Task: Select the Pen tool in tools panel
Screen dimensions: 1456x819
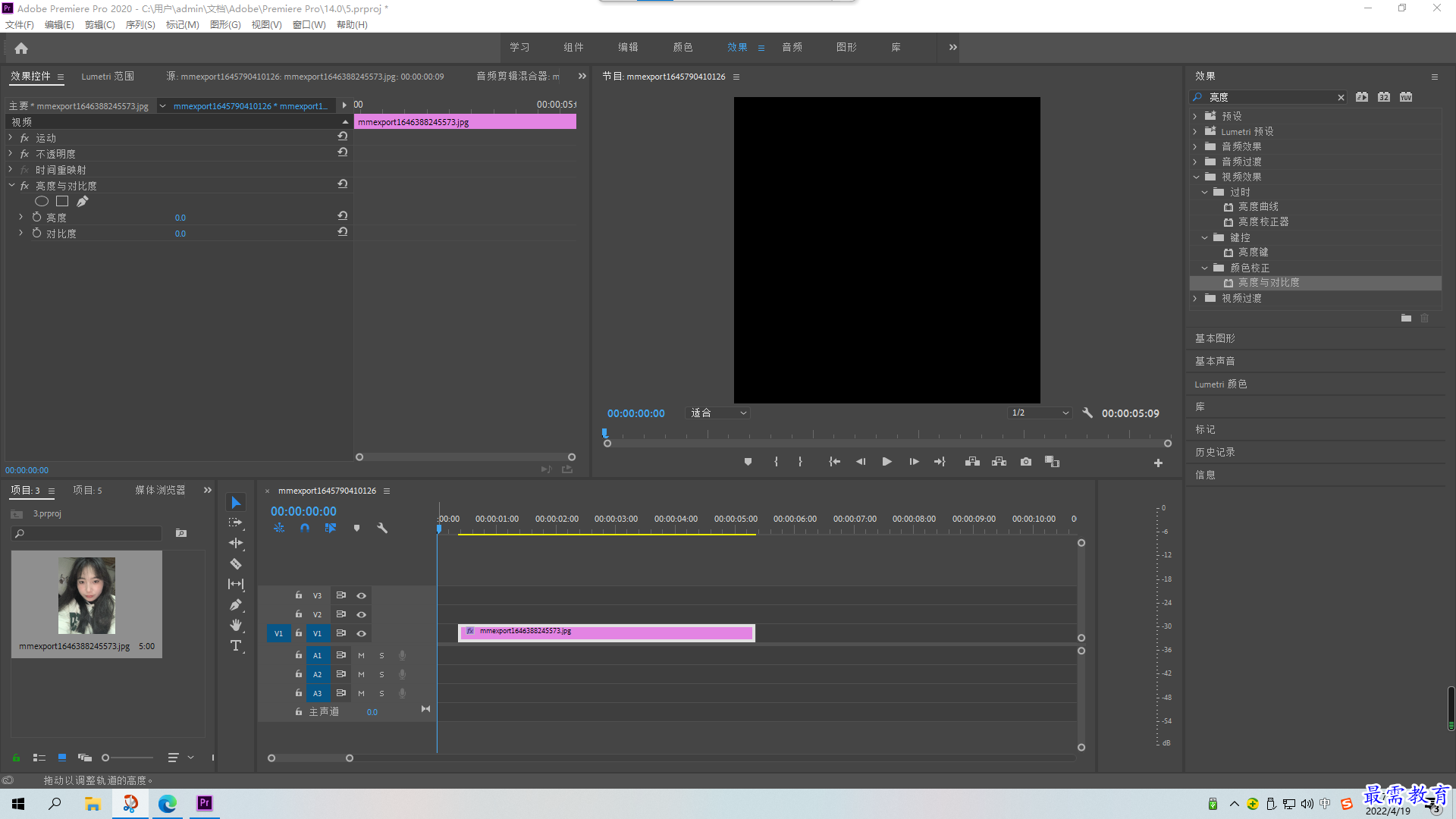Action: click(236, 604)
